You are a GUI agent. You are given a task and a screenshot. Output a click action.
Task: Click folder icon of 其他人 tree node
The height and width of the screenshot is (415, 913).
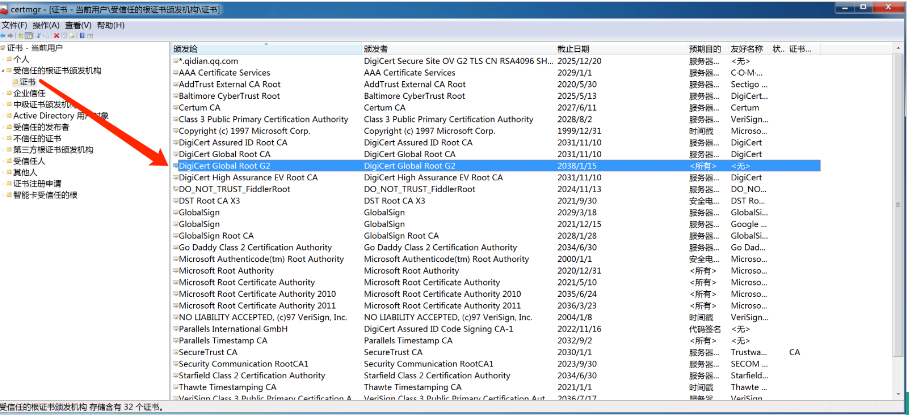(9, 172)
